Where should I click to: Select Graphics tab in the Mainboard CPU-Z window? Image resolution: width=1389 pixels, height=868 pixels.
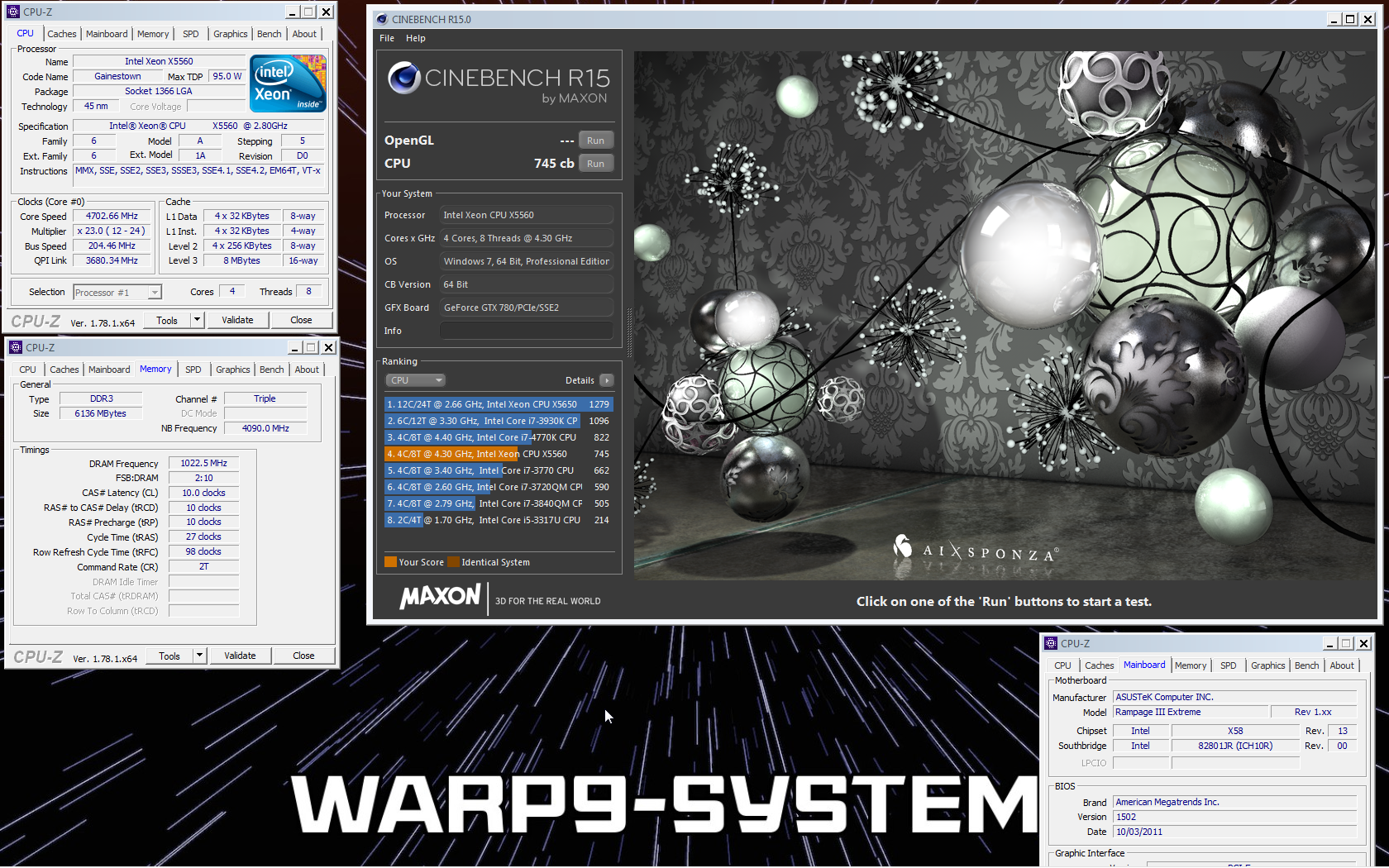click(x=1268, y=665)
